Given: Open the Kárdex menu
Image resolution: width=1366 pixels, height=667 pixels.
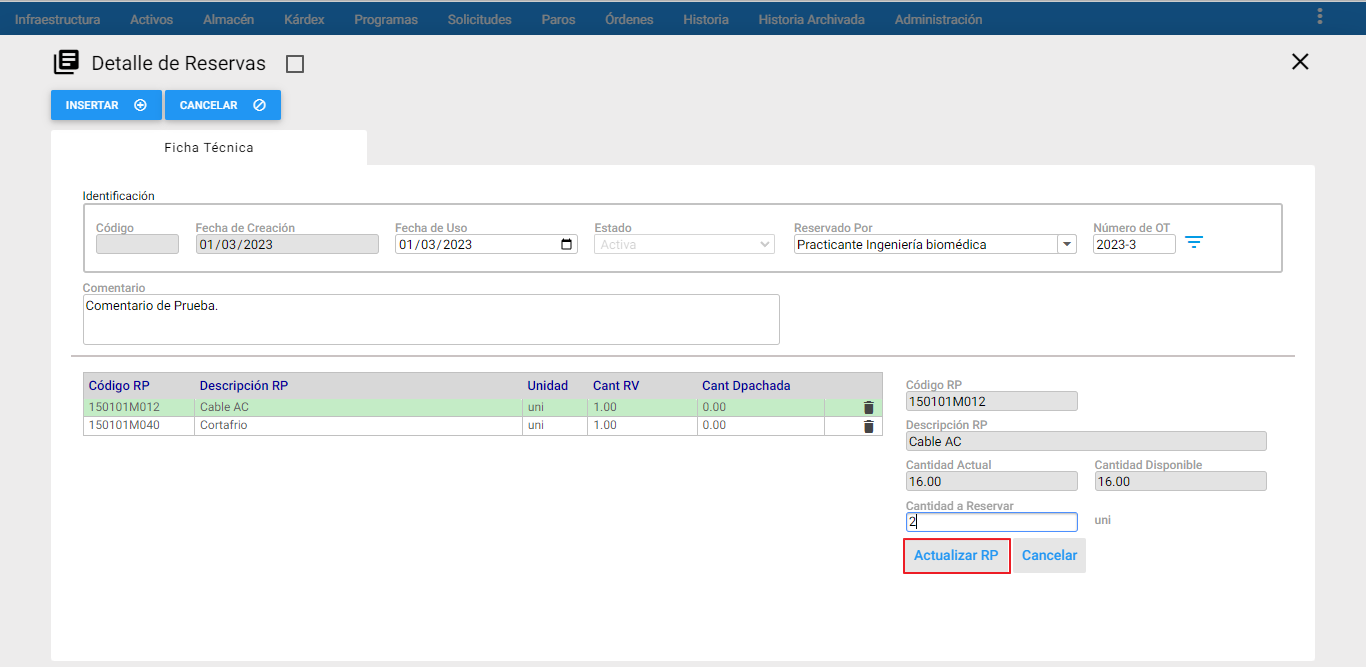Looking at the screenshot, I should (x=304, y=19).
